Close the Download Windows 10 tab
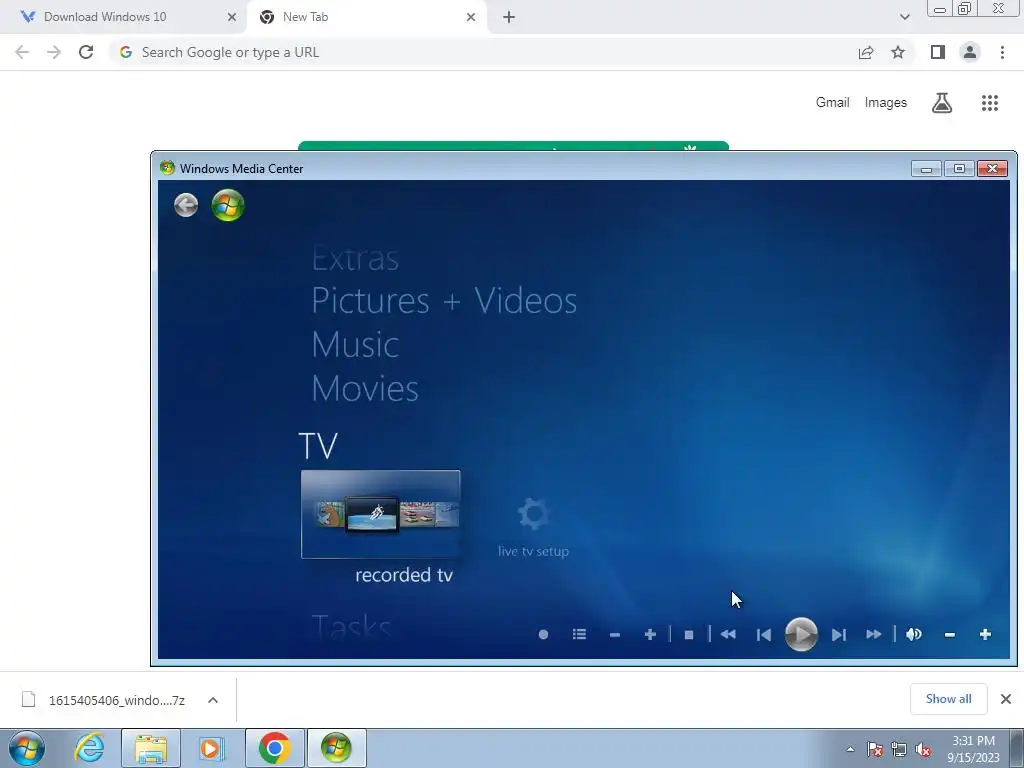Screen dimensions: 1024x768 (x=232, y=17)
